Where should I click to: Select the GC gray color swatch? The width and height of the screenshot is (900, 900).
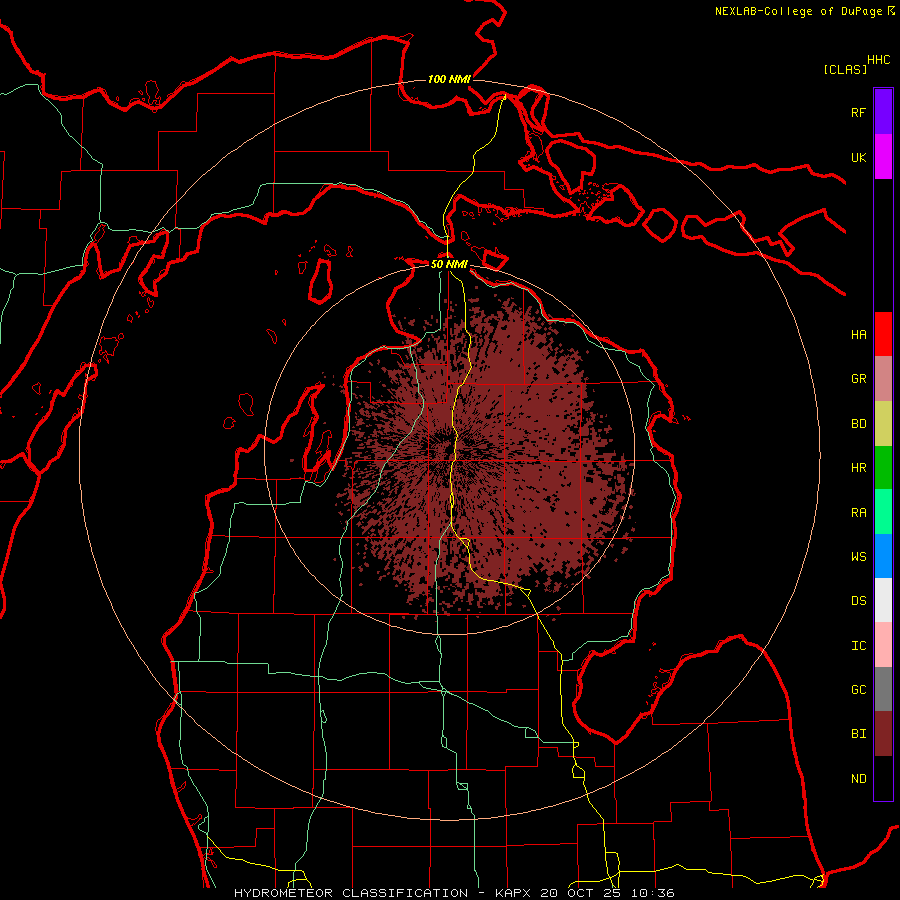point(883,689)
